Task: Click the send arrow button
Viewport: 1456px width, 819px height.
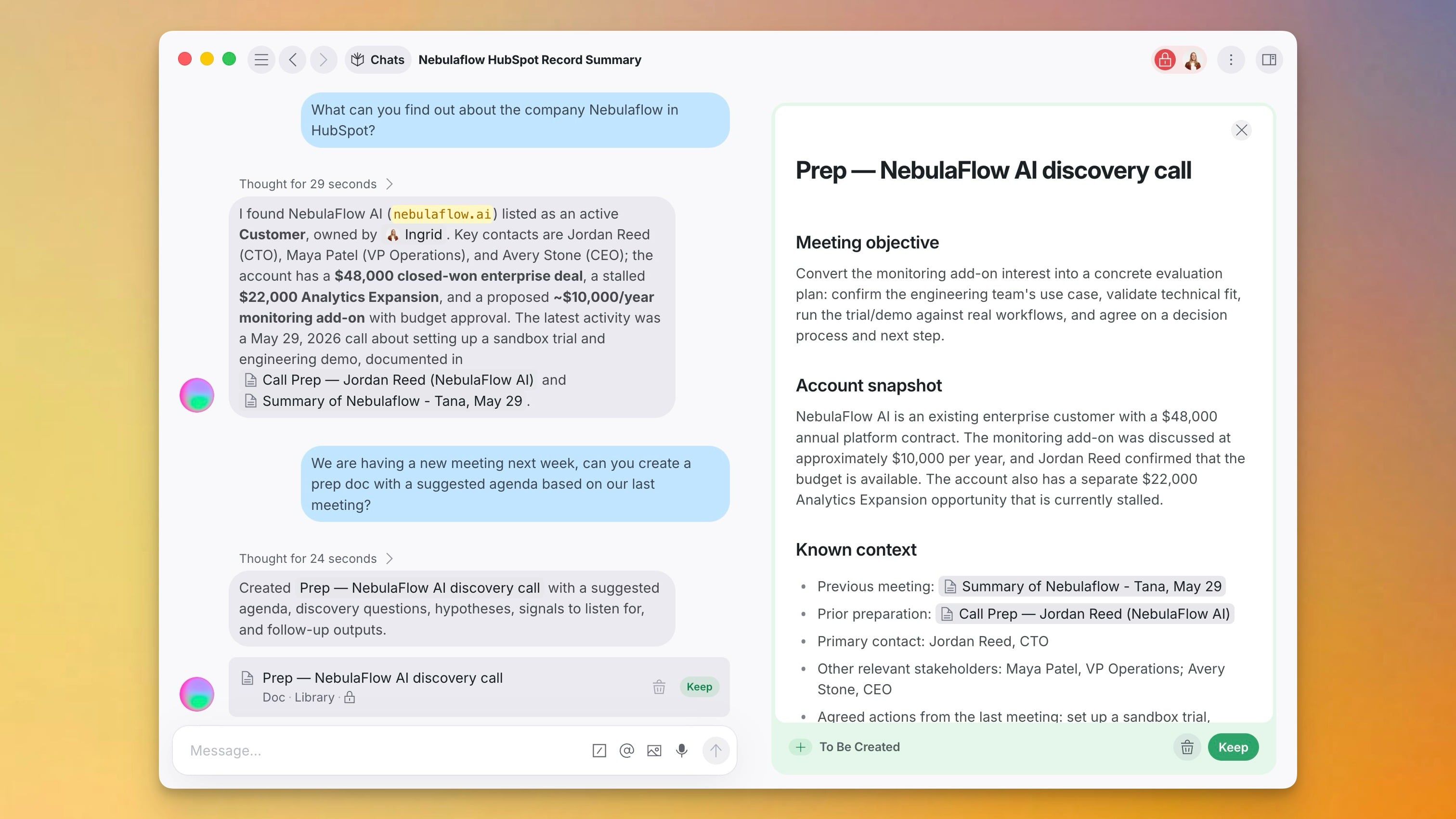Action: coord(715,751)
